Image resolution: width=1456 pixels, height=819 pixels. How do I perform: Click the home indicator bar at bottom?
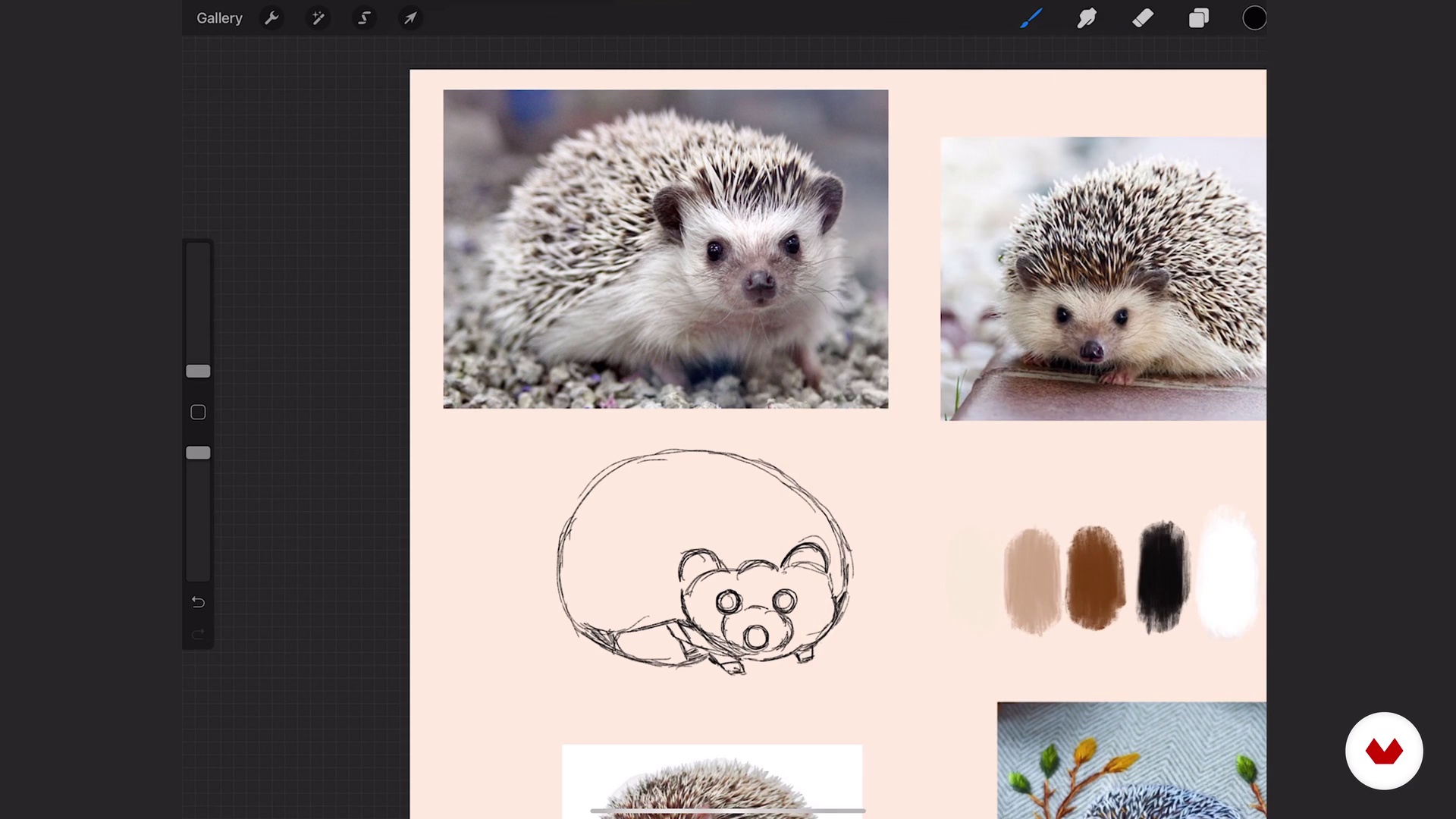click(727, 811)
